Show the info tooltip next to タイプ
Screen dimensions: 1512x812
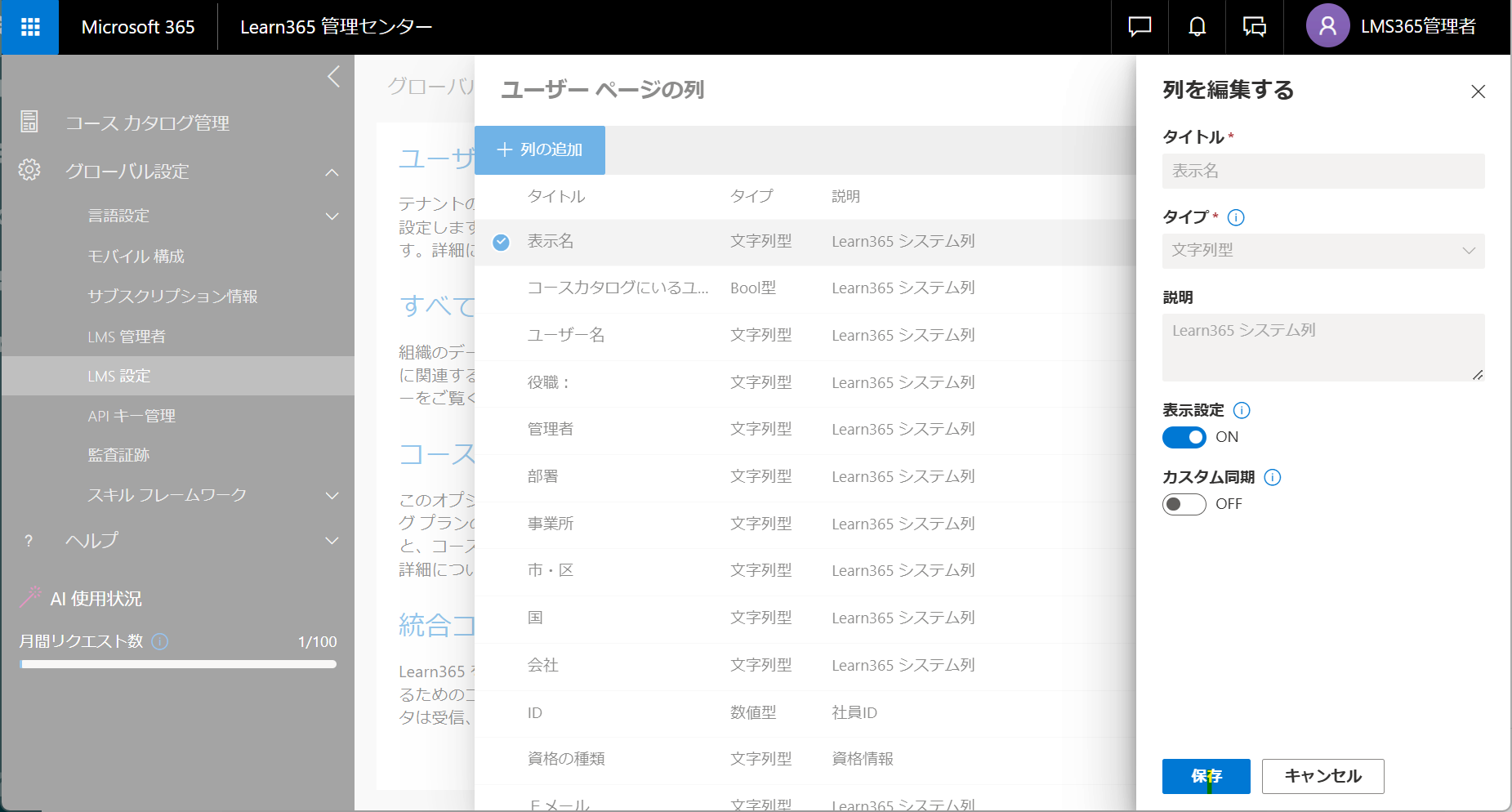click(1236, 217)
